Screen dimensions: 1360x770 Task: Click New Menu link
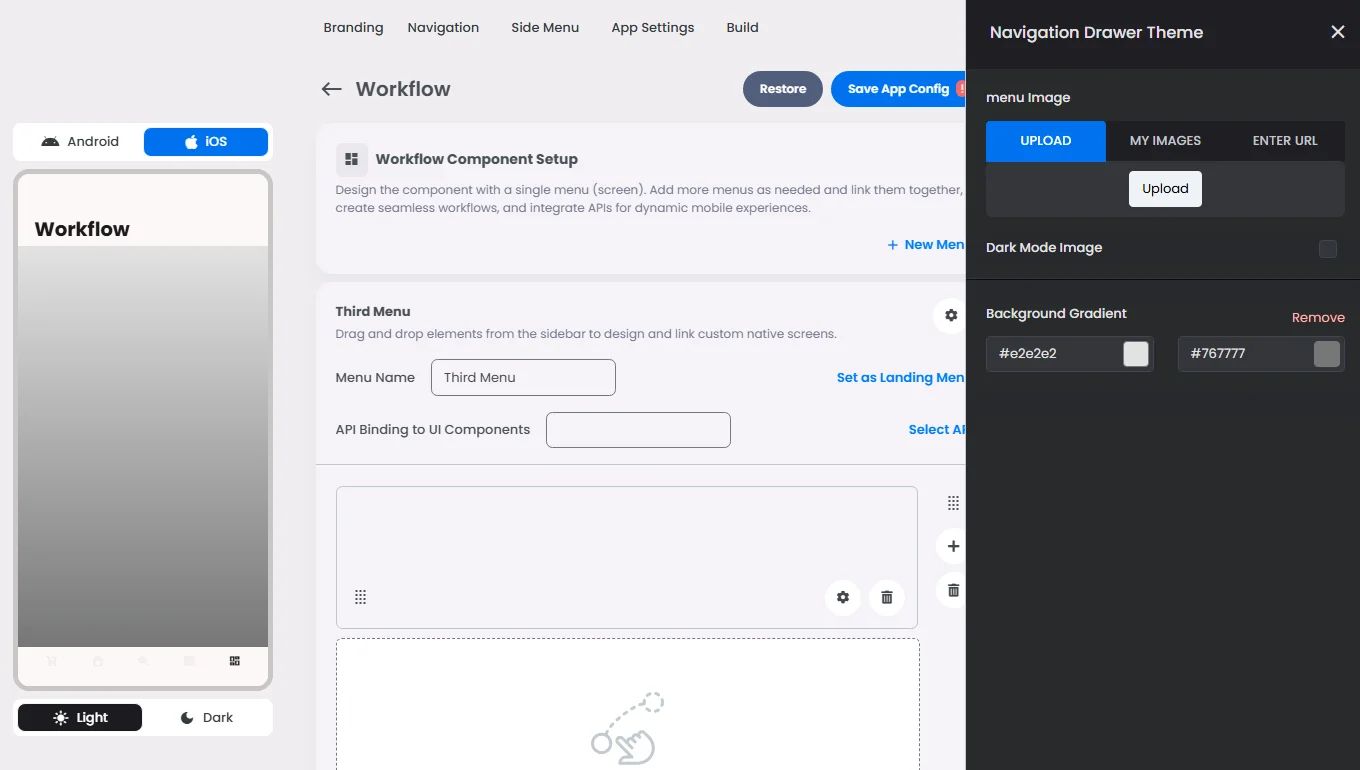[926, 245]
